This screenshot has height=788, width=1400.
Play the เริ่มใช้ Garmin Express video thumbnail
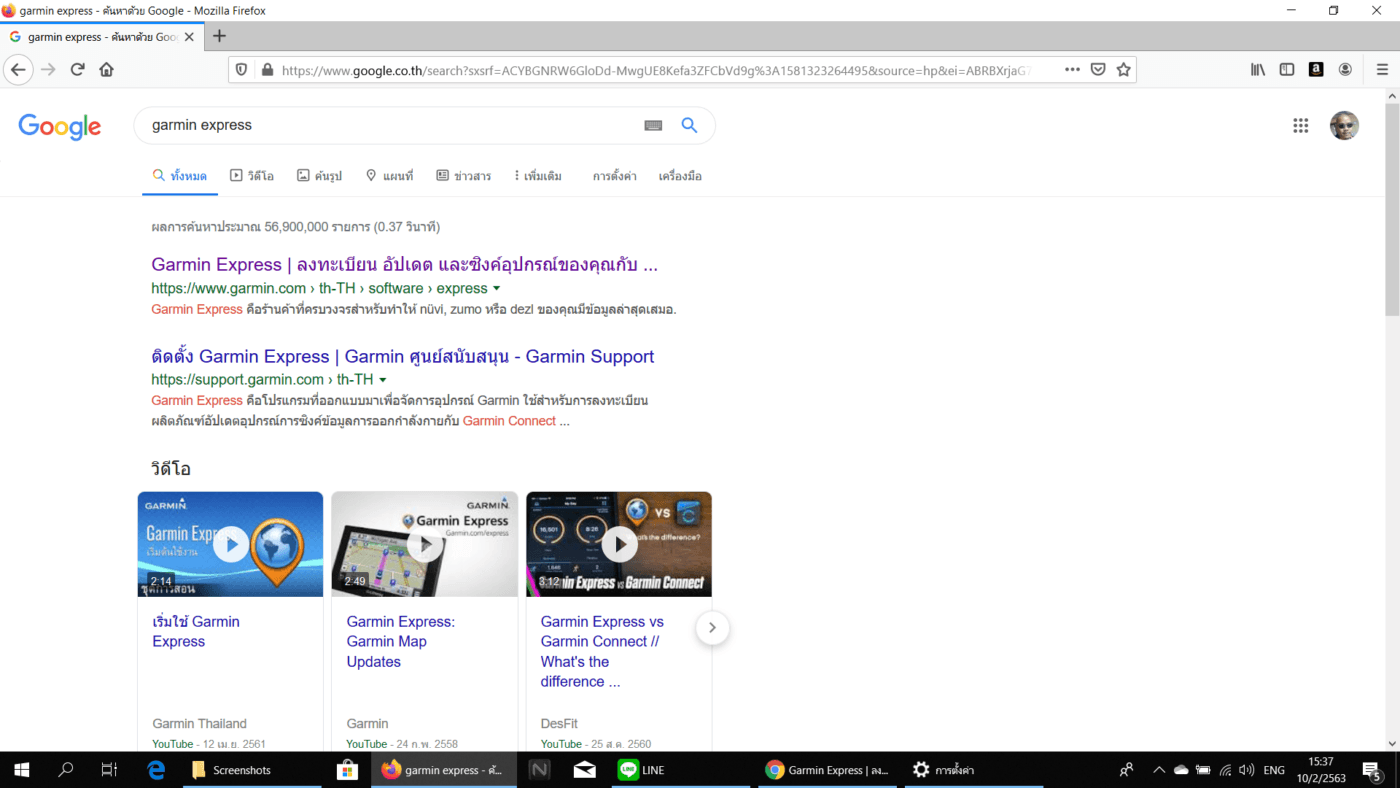click(x=230, y=544)
